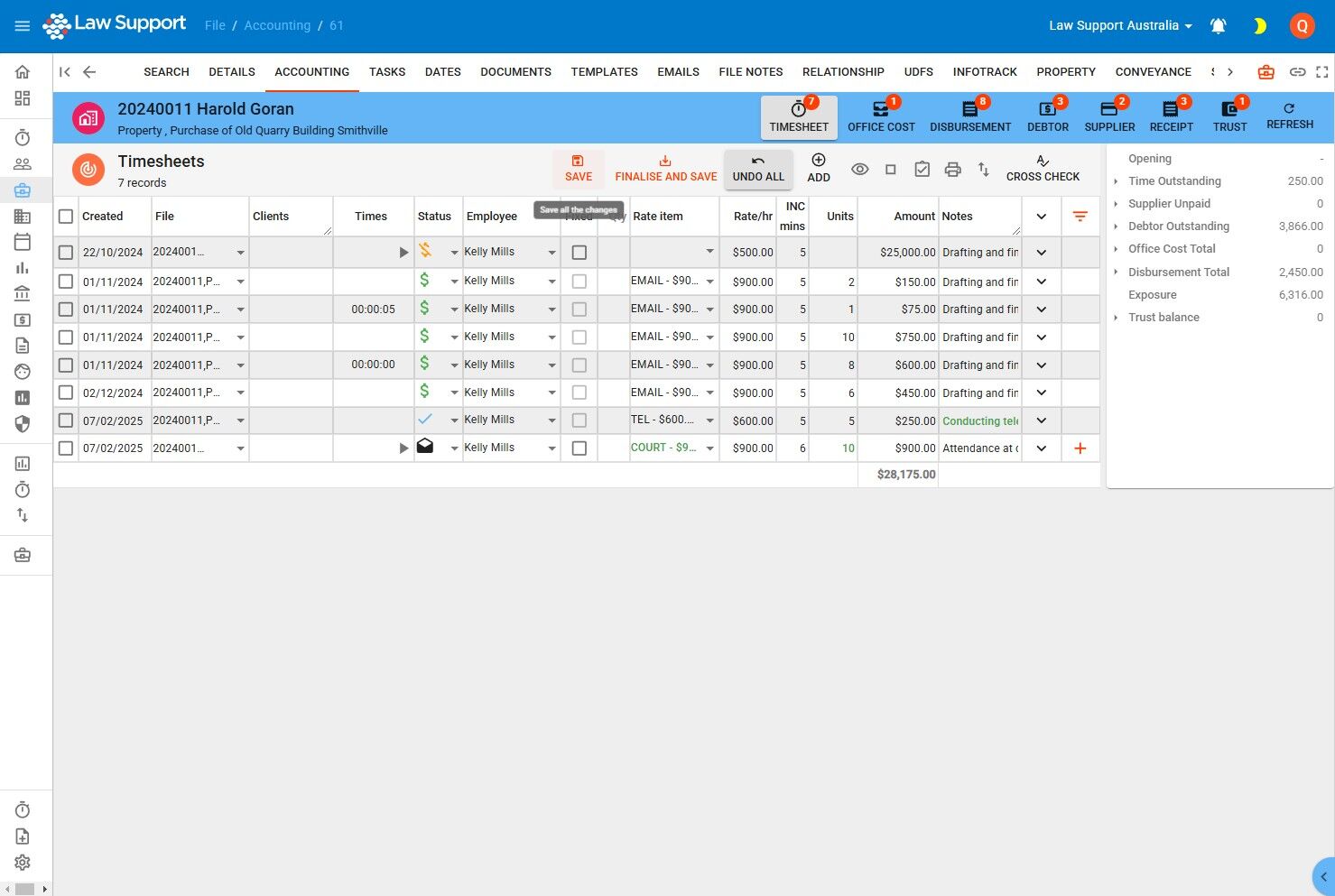The image size is (1335, 896).
Task: Click Finalise and Save
Action: click(x=666, y=169)
